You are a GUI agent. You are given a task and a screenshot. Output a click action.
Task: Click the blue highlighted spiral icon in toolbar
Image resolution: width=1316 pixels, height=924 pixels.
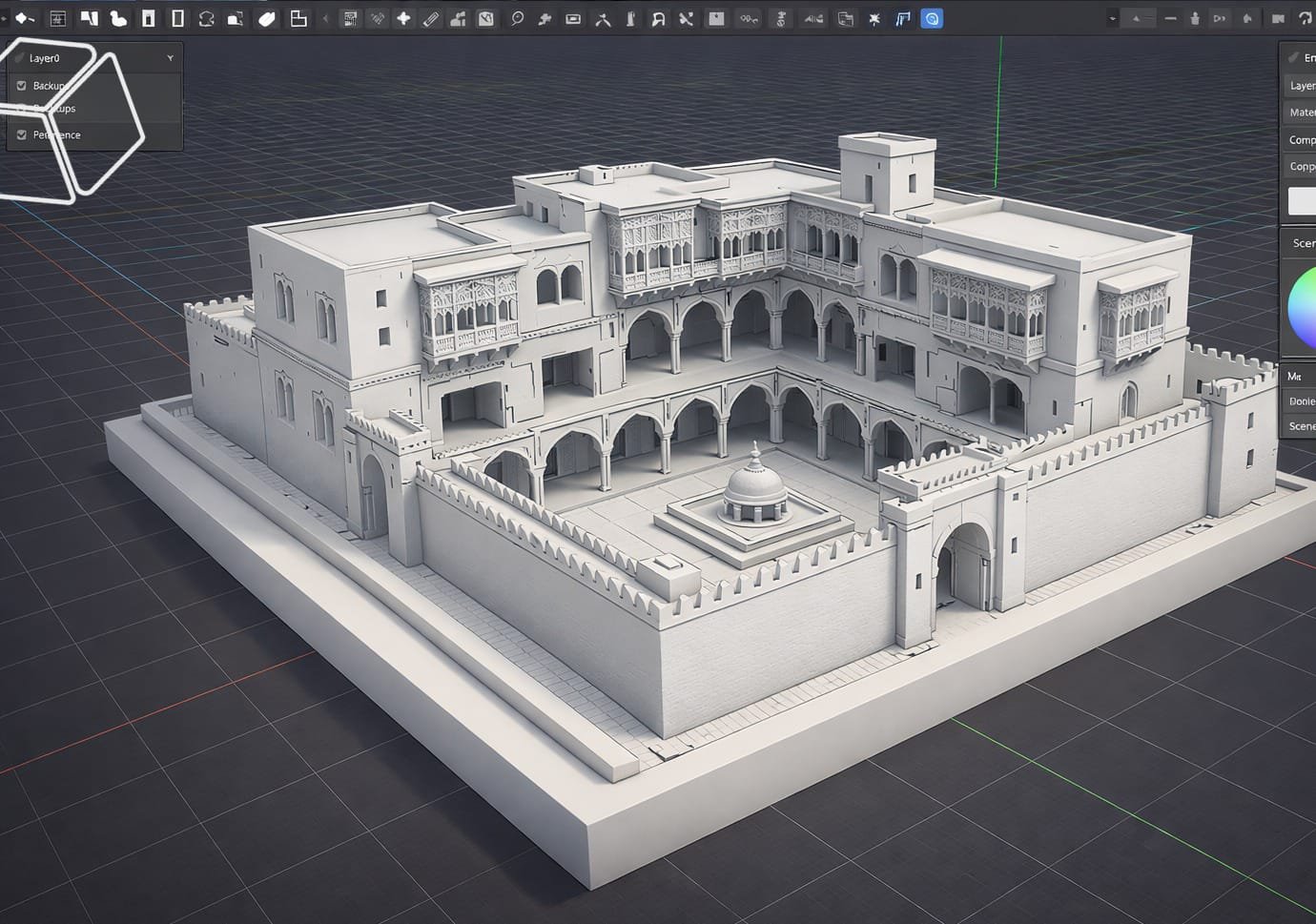932,18
